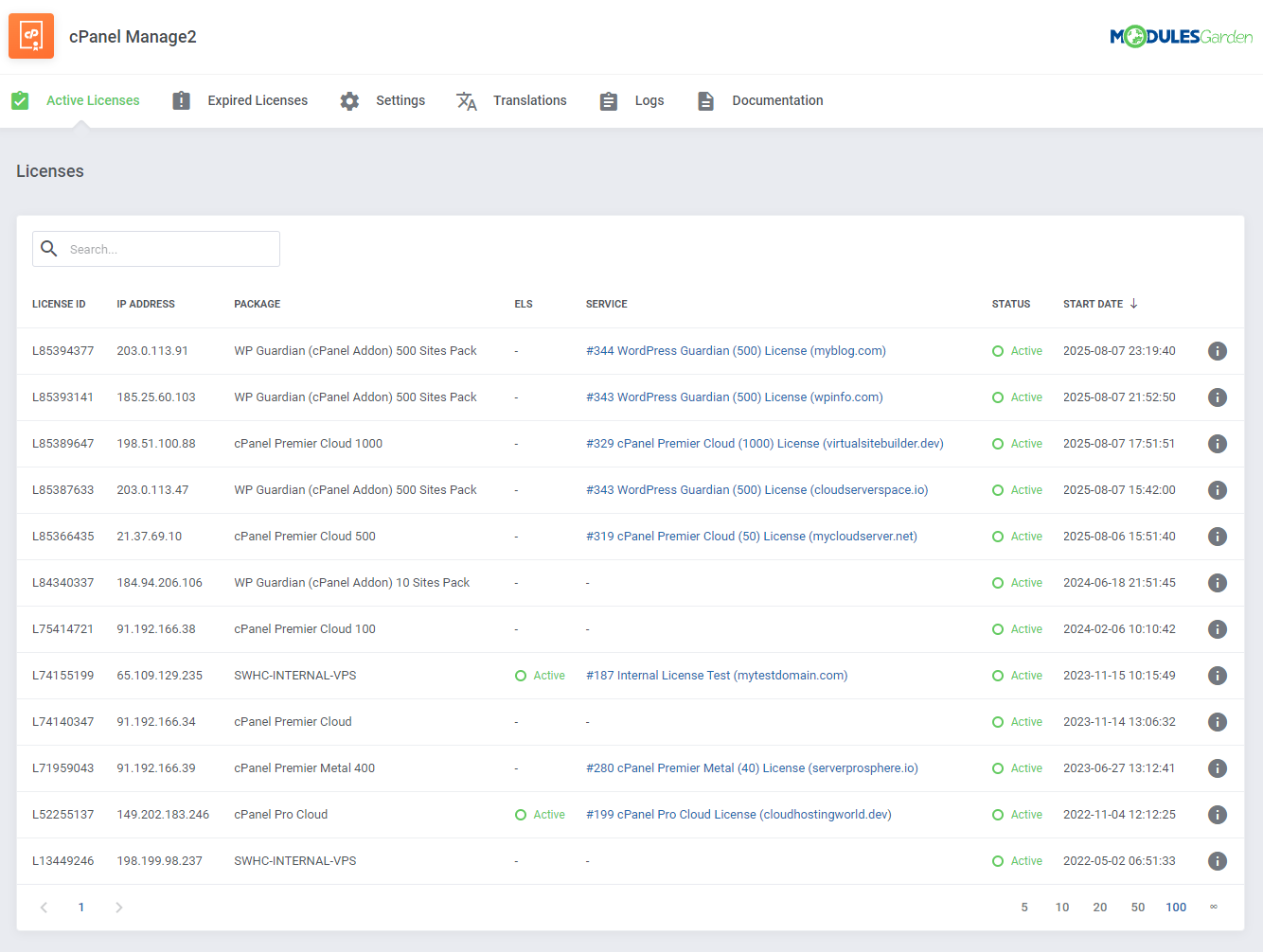
Task: Click the orange cPanel logo in the header
Action: tap(31, 36)
